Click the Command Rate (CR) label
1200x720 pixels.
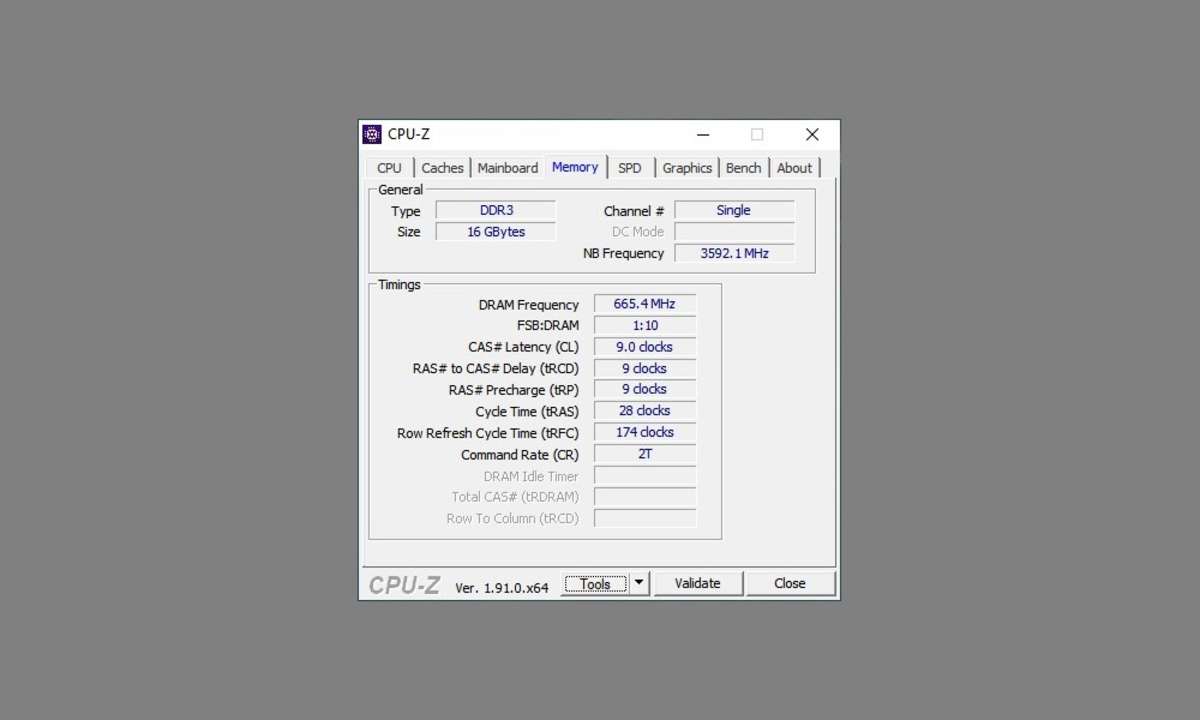pos(520,455)
